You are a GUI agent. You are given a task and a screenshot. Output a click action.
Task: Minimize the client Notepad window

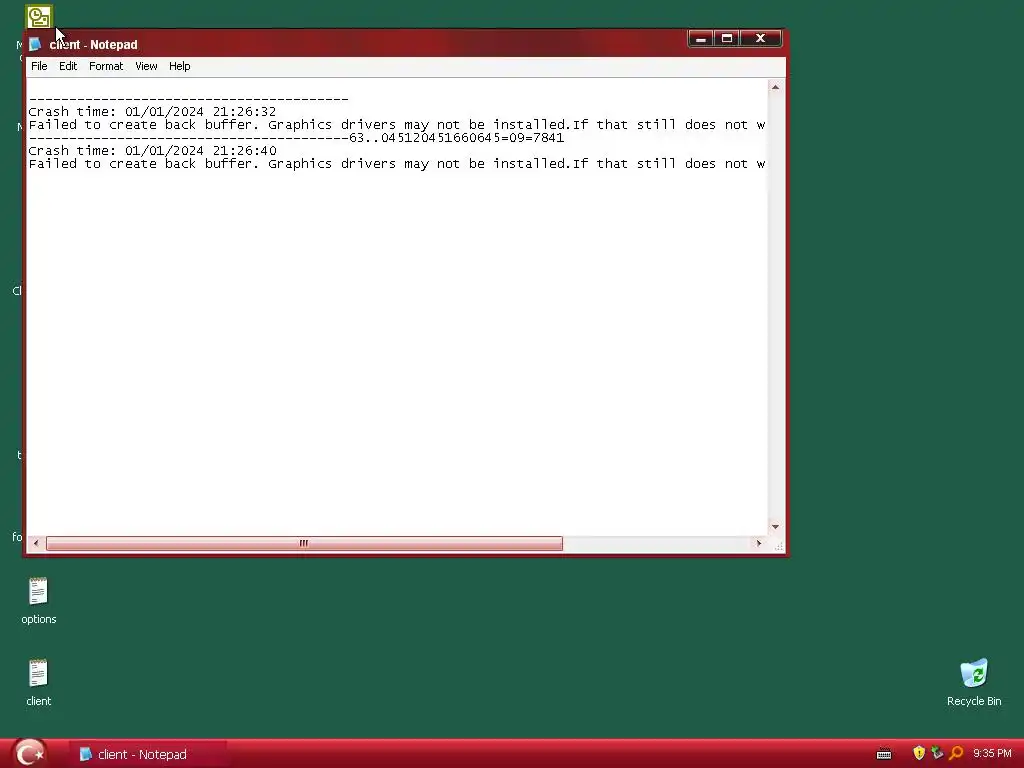pos(701,39)
